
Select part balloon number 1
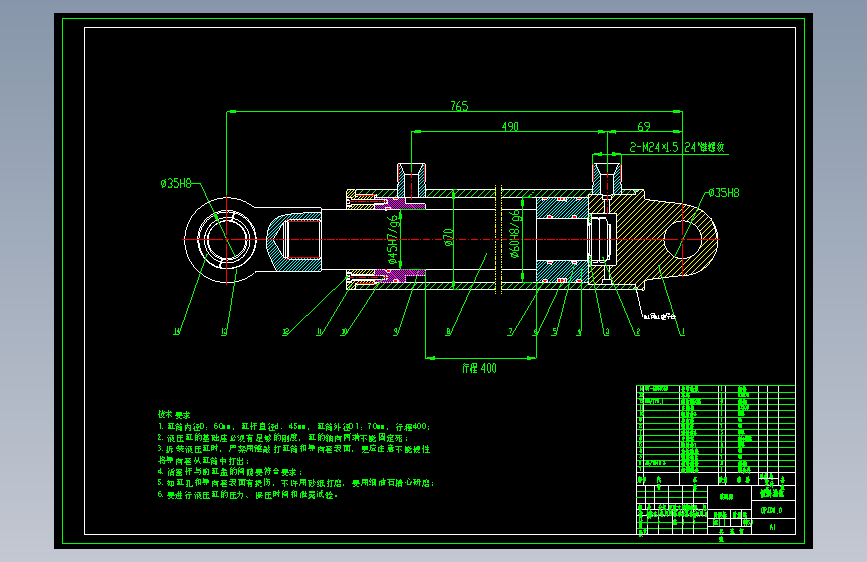[683, 332]
